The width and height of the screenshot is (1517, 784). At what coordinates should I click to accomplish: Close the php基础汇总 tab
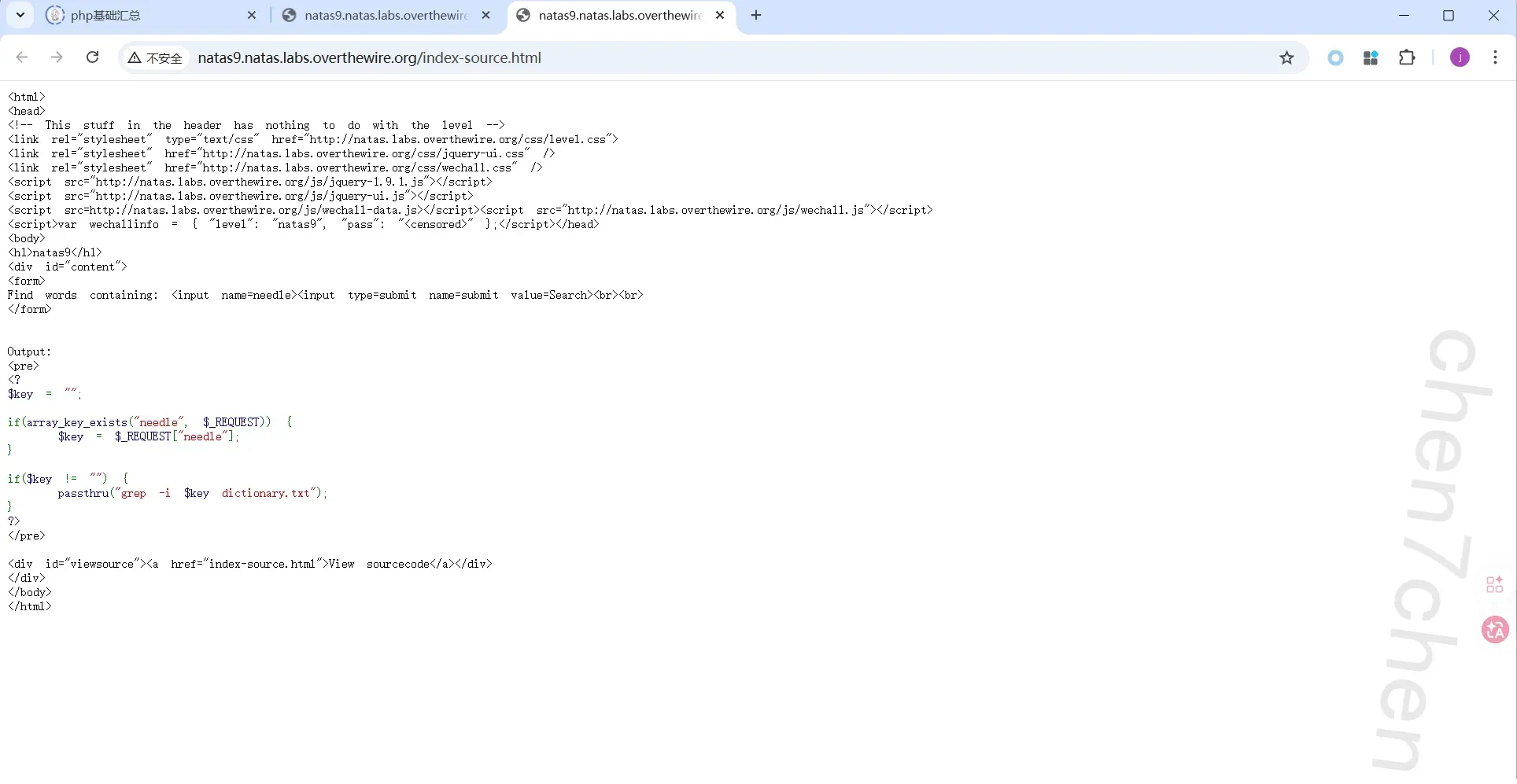click(x=252, y=15)
